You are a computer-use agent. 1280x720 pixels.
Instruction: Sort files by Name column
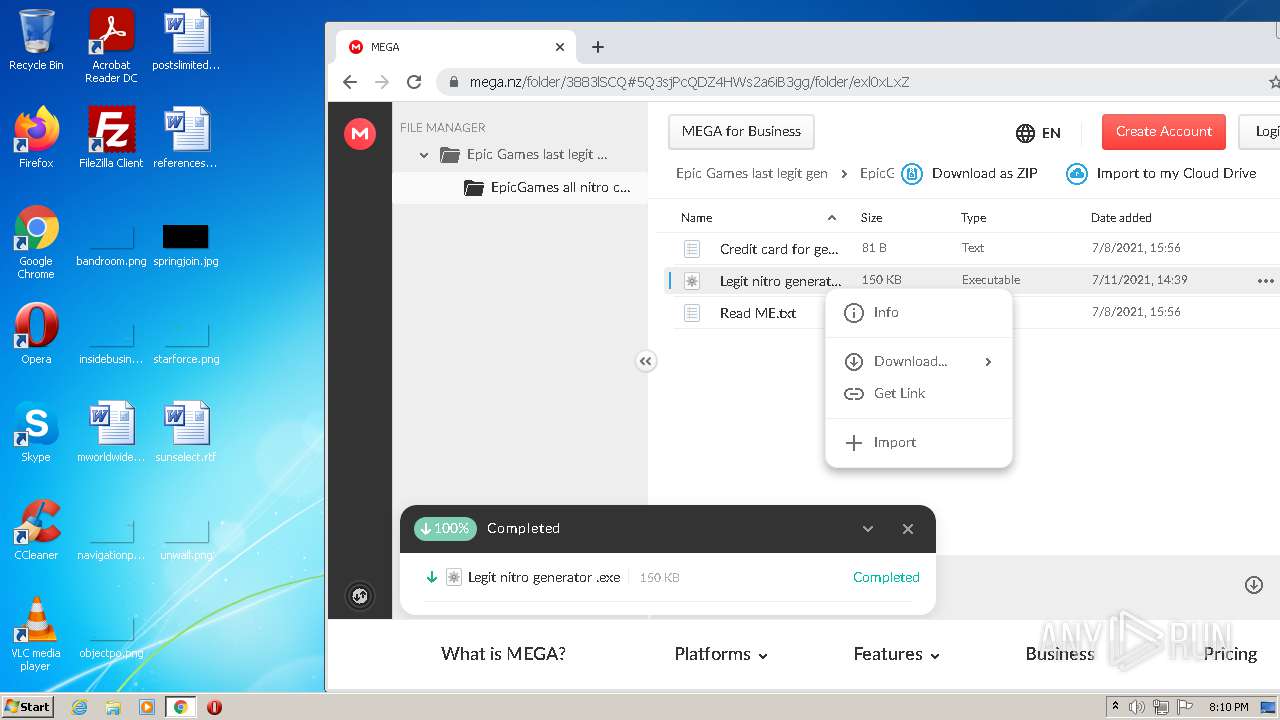[x=697, y=218]
